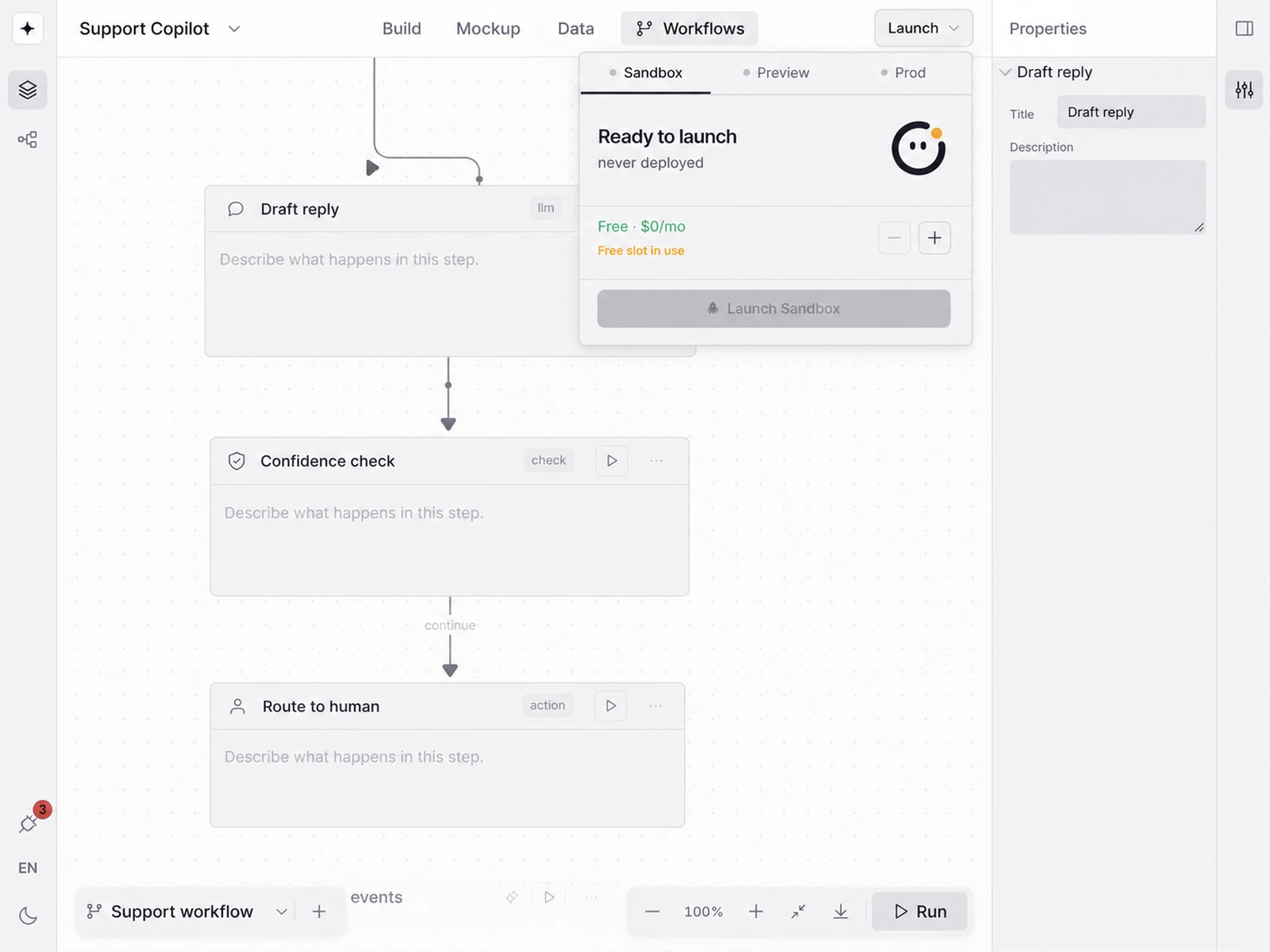Click the 100% zoom level
Viewport: 1270px width, 952px height.
tap(703, 912)
